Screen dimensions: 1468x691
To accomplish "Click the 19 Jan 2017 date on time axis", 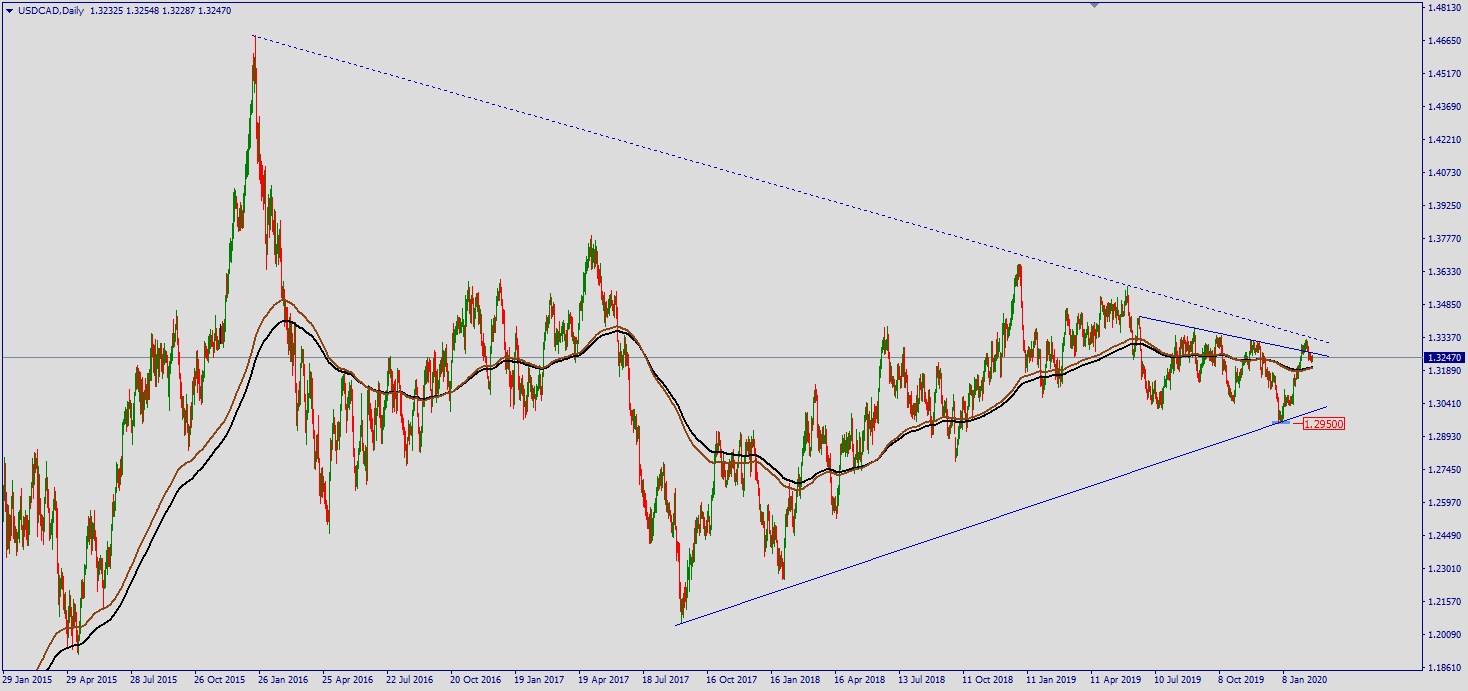I will tap(540, 679).
